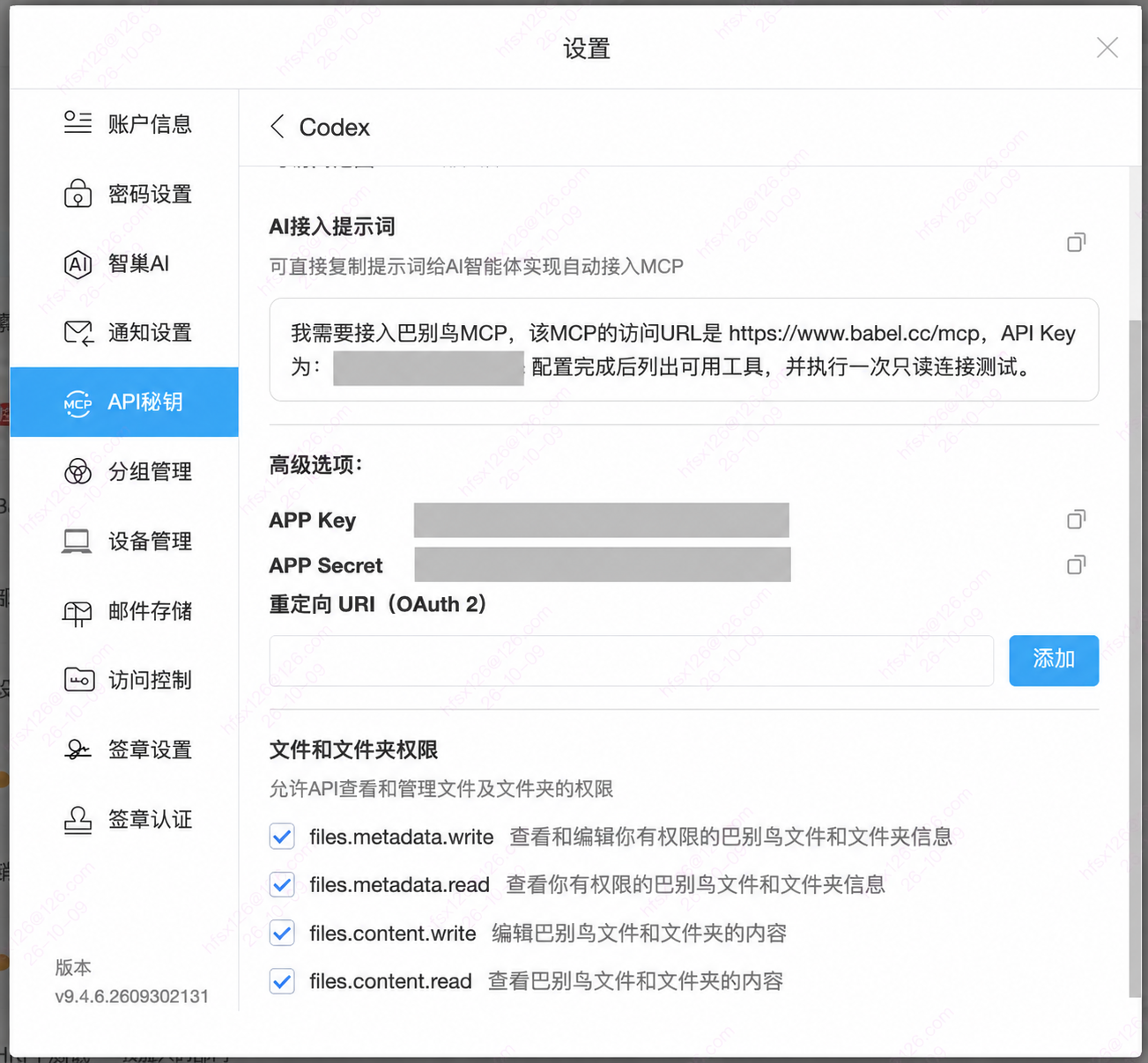
Task: Click the MCP icon beside API秘钥
Action: point(78,402)
